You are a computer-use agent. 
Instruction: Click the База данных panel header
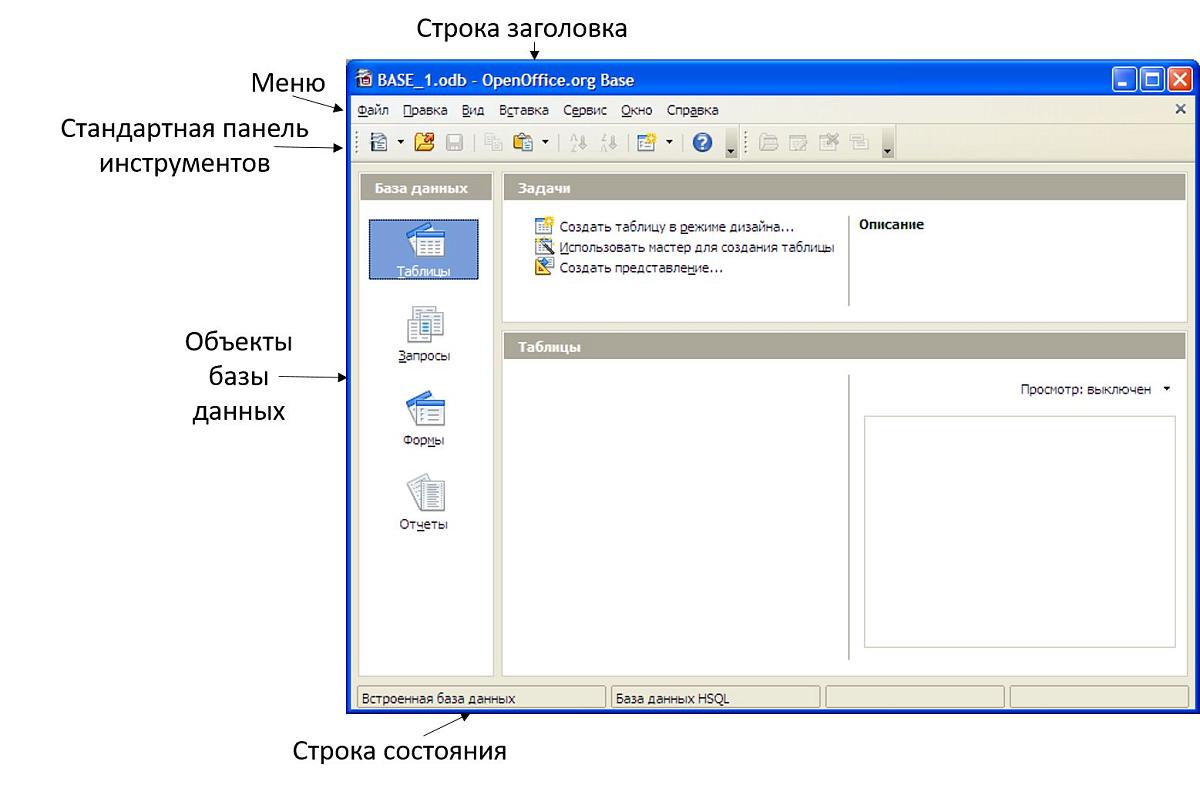[425, 187]
